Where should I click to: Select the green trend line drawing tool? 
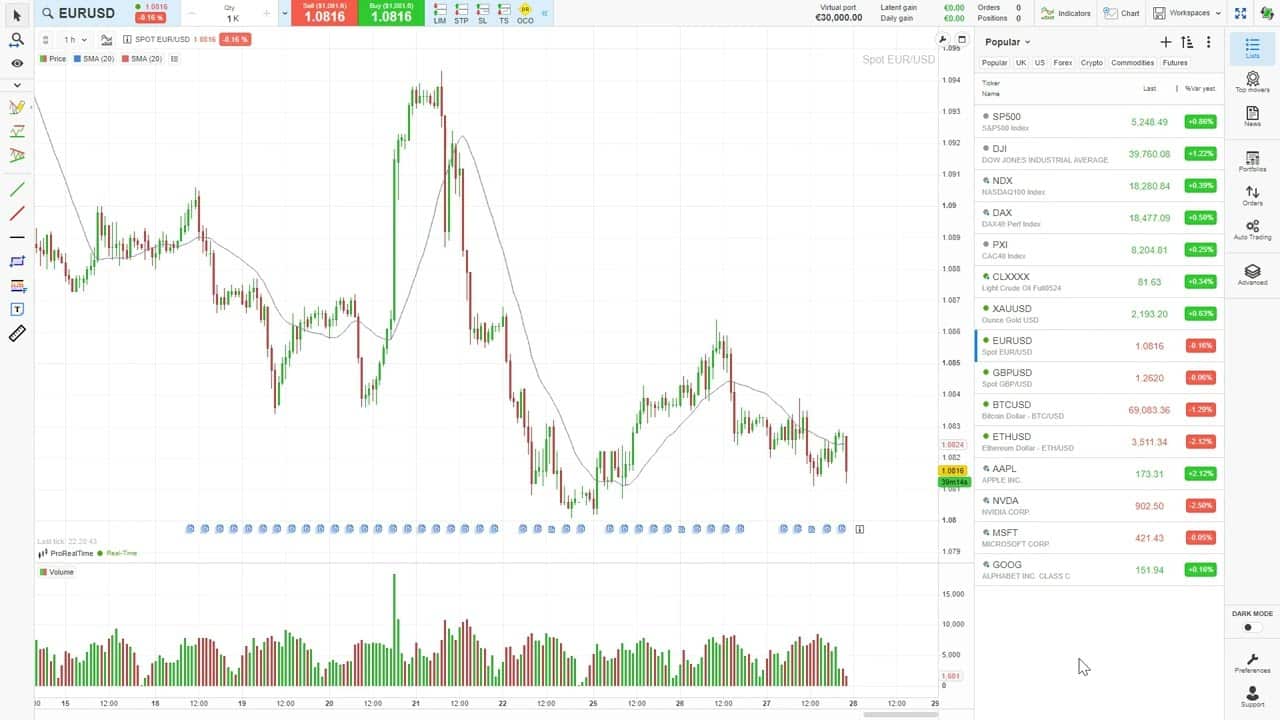click(17, 189)
